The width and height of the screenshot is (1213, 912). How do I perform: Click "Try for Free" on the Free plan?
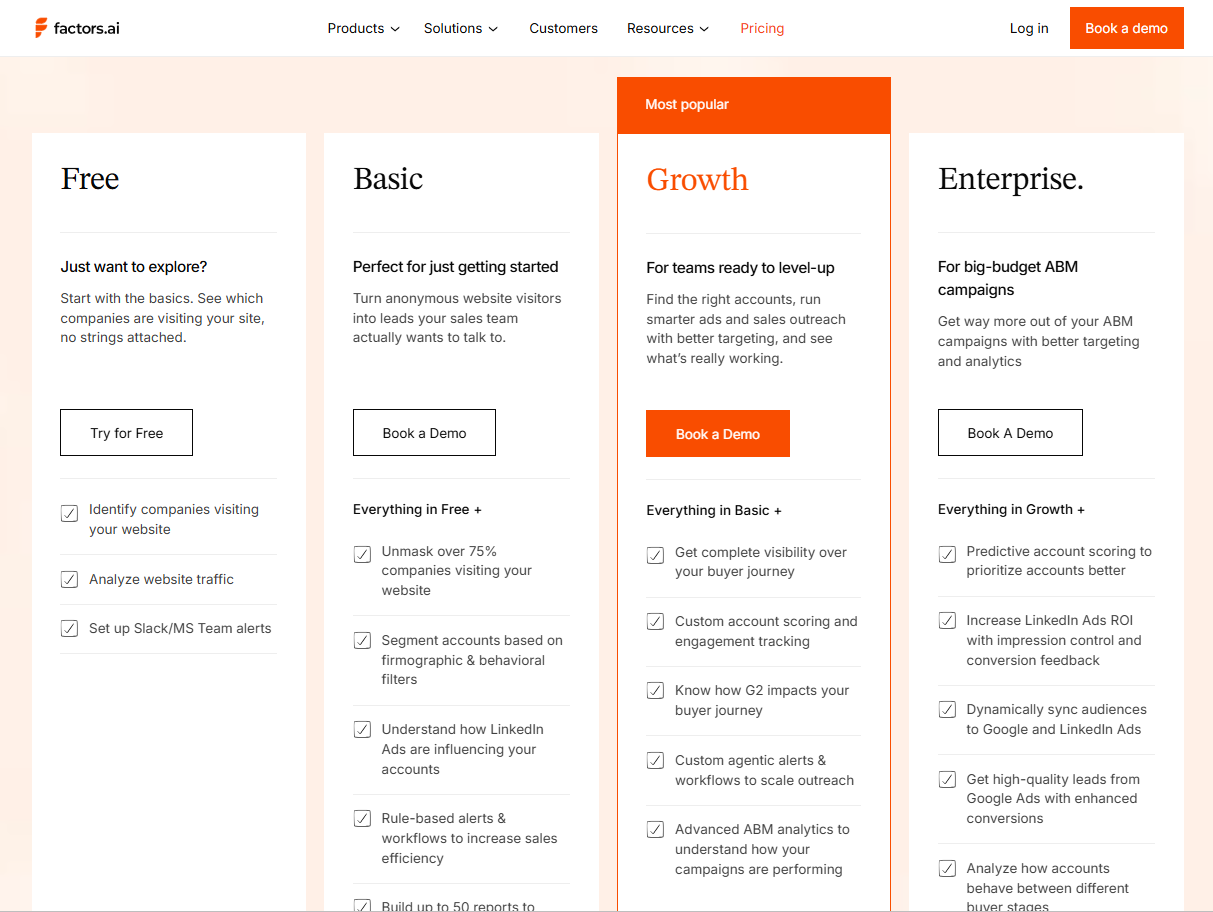126,432
